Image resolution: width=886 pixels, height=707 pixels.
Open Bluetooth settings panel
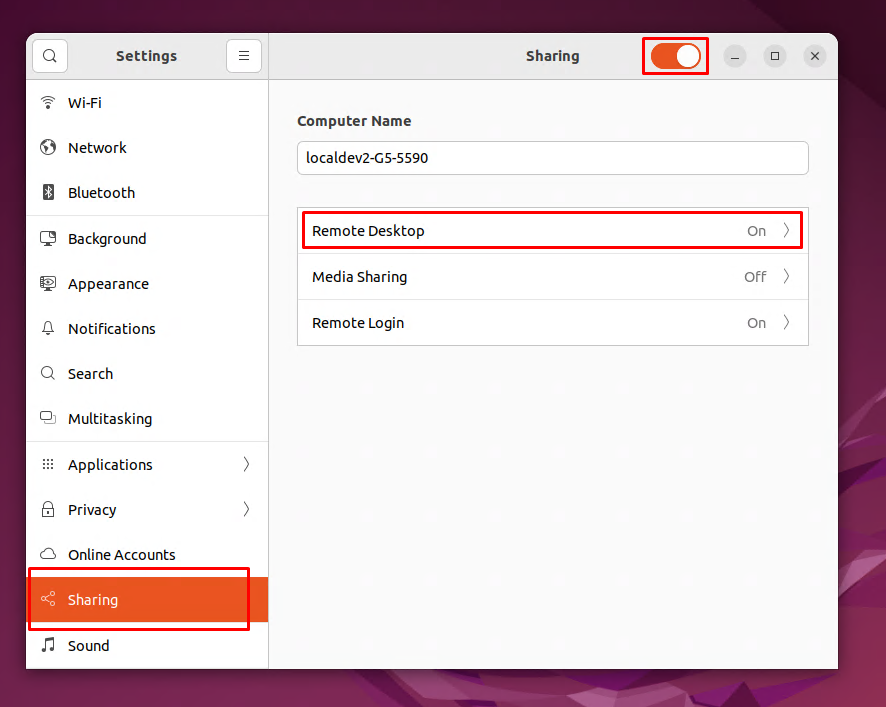147,192
